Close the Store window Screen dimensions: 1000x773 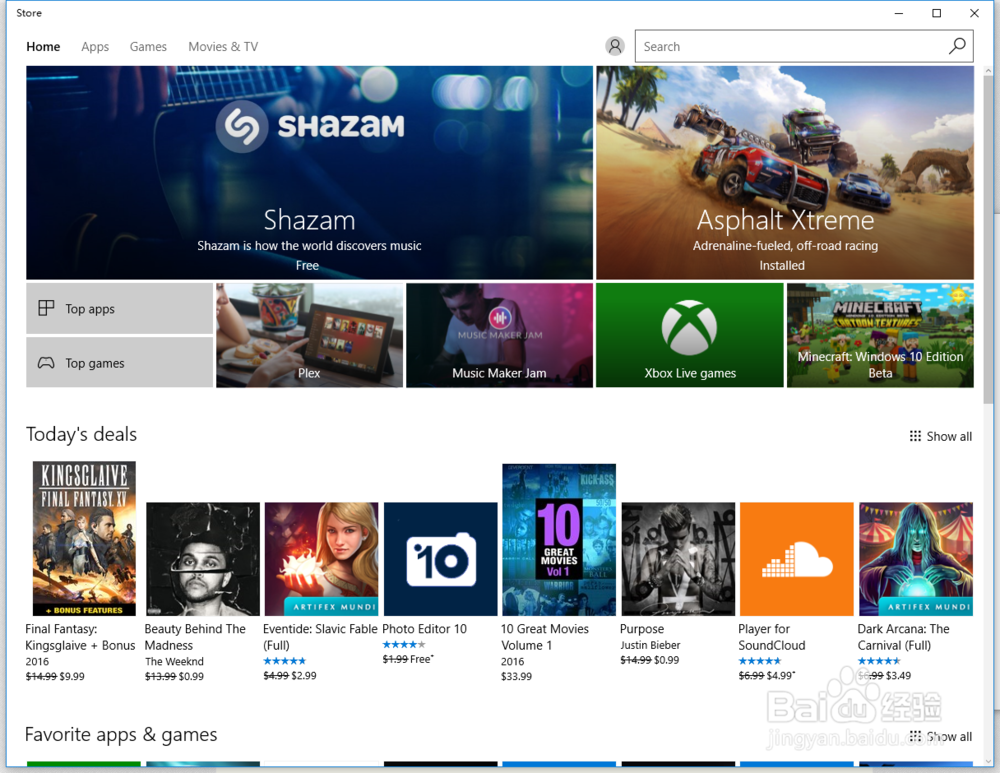click(x=974, y=13)
